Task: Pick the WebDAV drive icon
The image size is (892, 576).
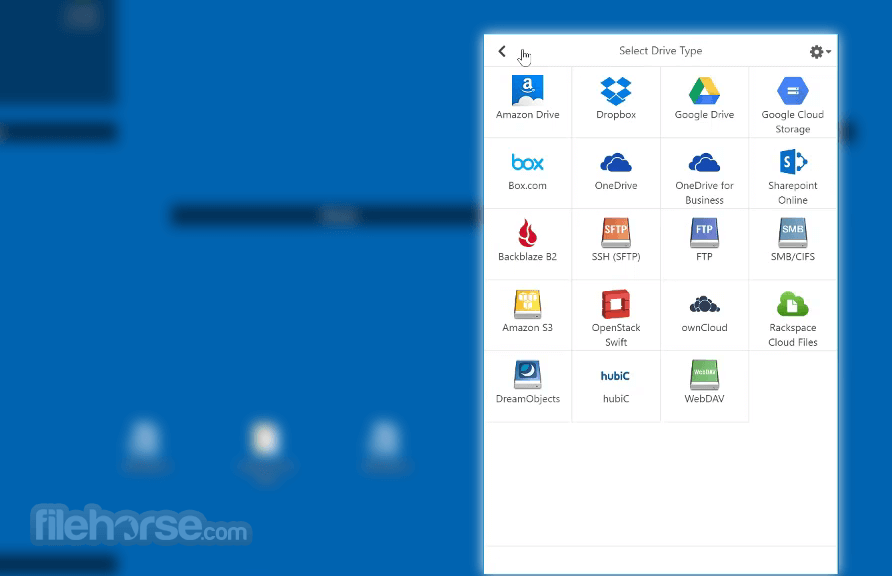Action: pyautogui.click(x=704, y=375)
